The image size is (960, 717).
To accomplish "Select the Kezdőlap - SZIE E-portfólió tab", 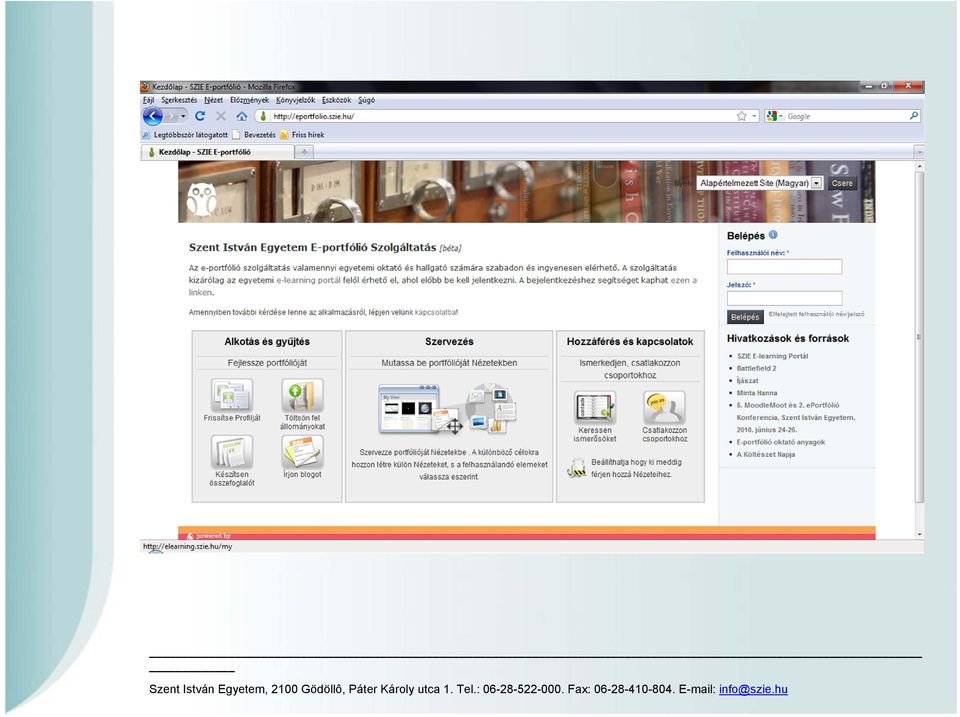I will [217, 152].
